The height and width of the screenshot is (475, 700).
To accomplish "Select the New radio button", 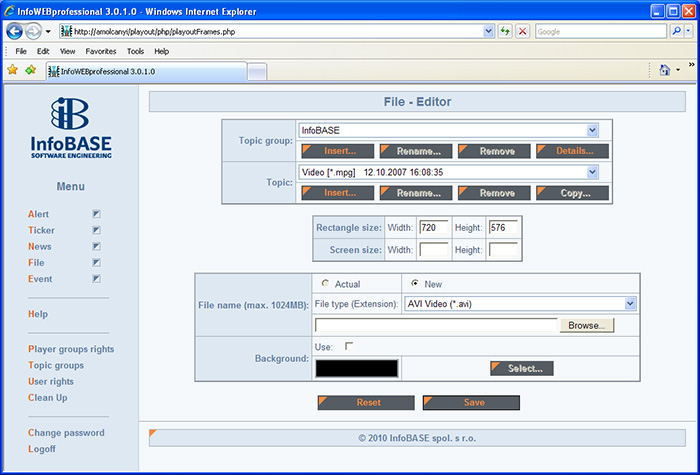I will pos(415,283).
